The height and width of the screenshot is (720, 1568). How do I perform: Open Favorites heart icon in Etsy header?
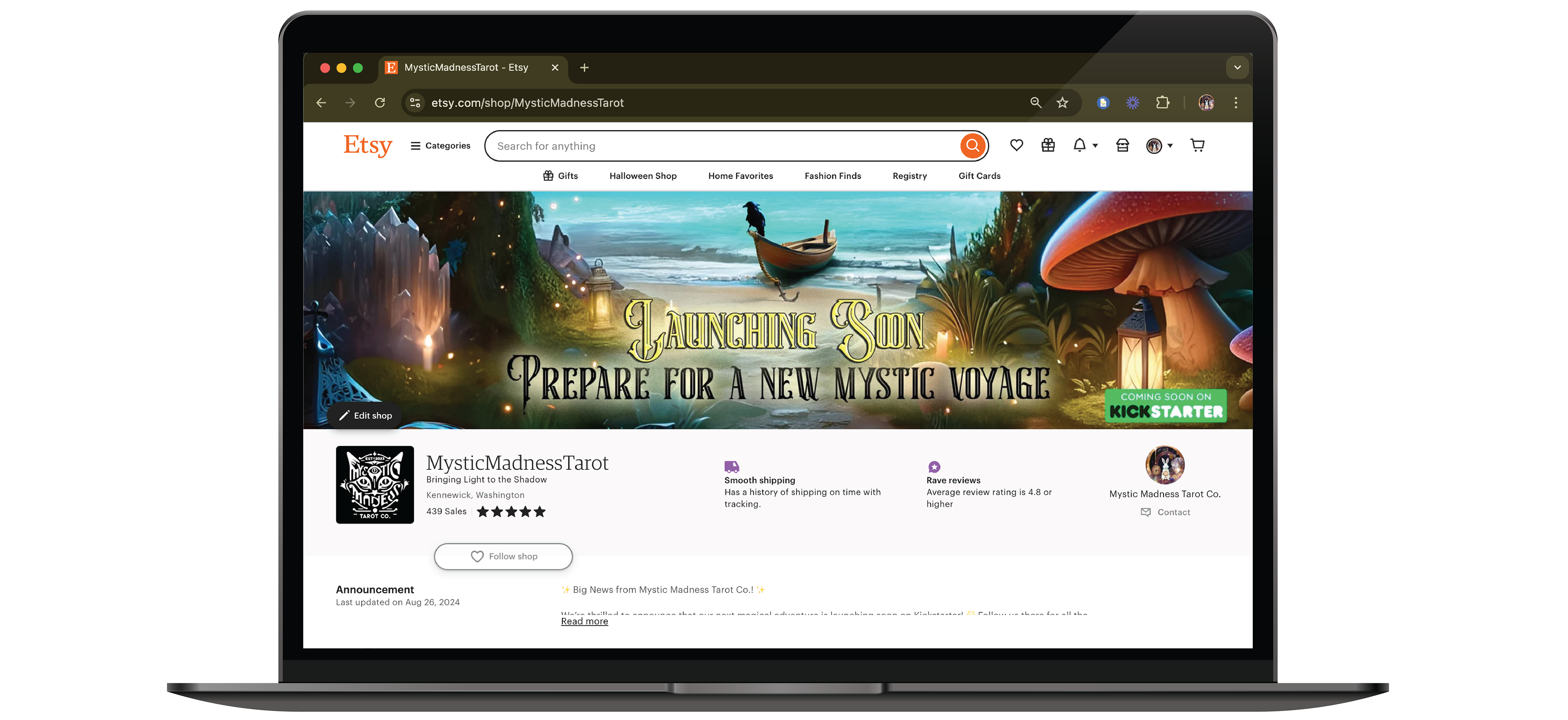point(1016,145)
